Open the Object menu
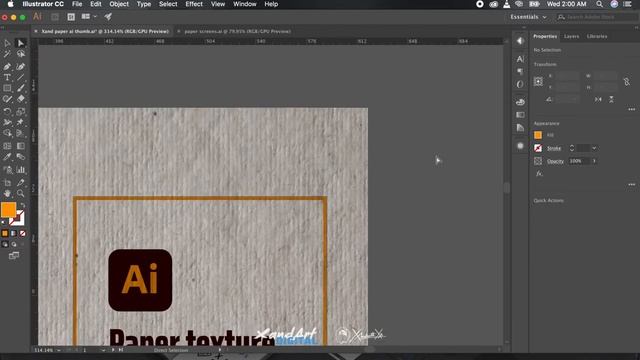Image resolution: width=640 pixels, height=360 pixels. [119, 4]
